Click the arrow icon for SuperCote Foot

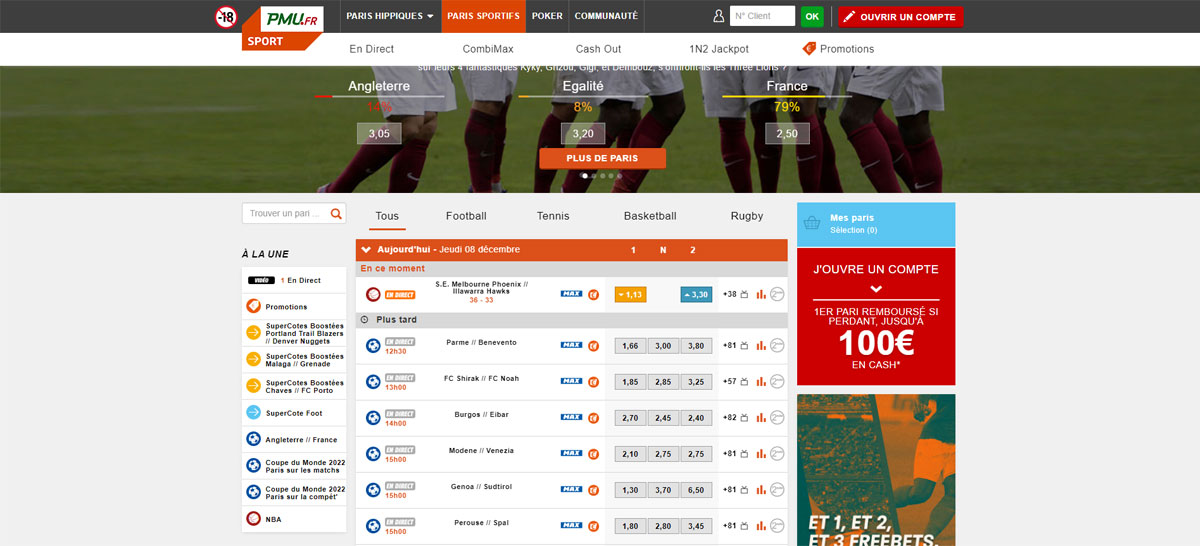pos(254,412)
